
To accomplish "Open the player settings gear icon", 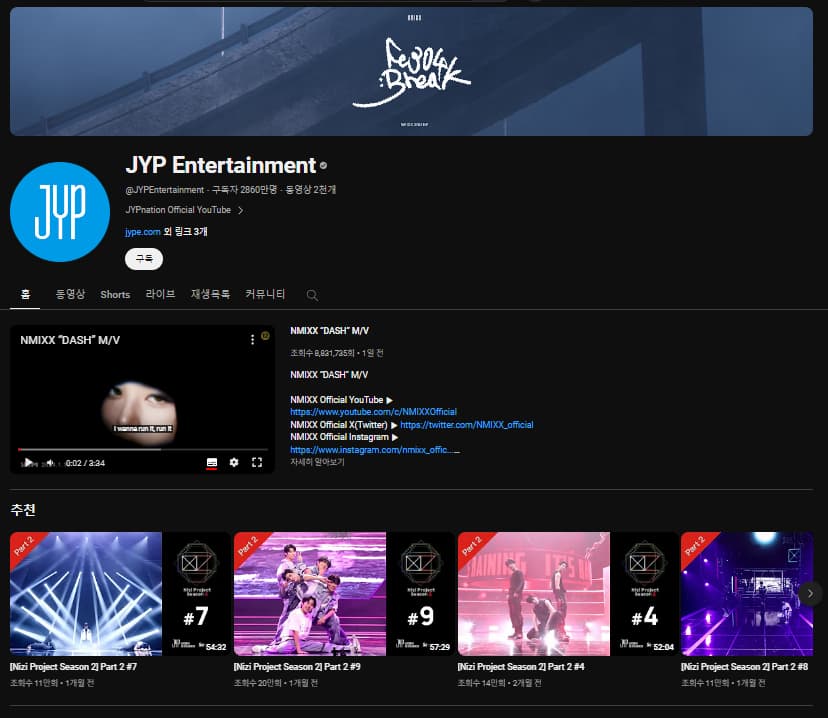I will pos(233,461).
